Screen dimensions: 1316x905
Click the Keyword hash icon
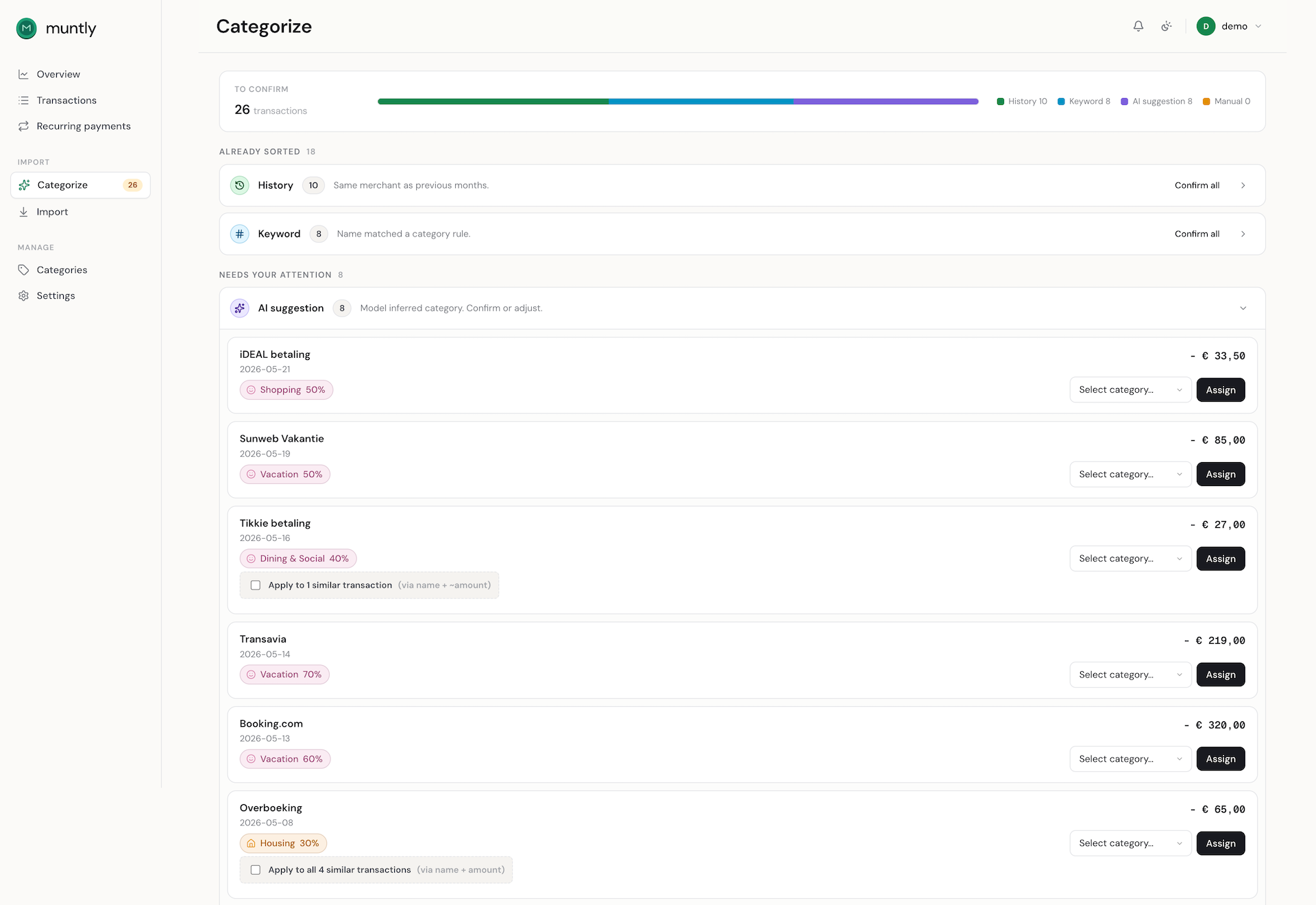pos(240,234)
